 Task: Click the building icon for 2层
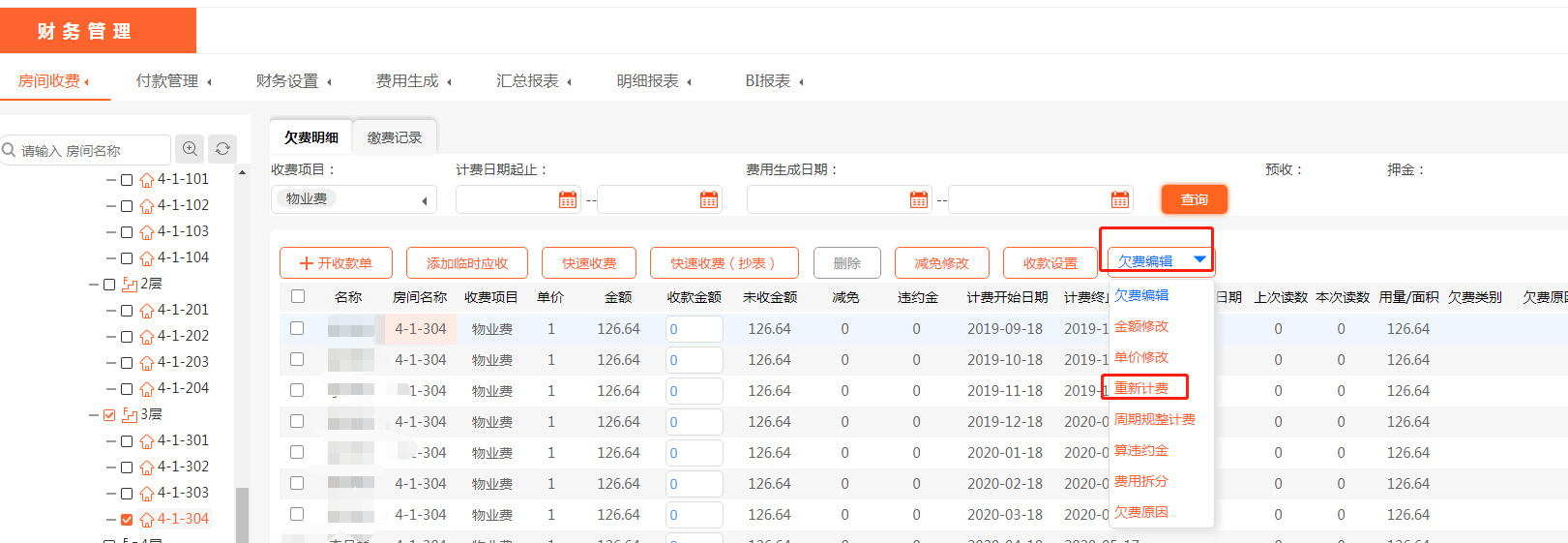point(130,285)
